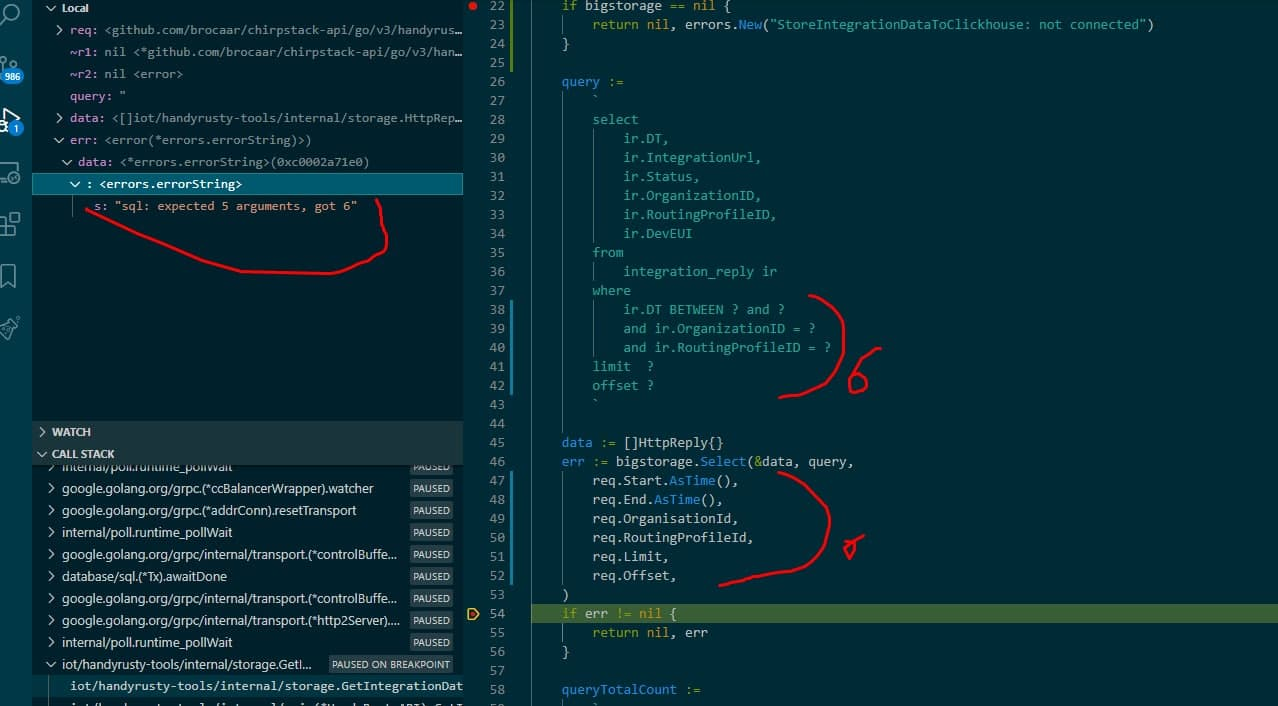Click the PAUSED ON BREAKPOINT label
The width and height of the screenshot is (1278, 706).
click(x=391, y=664)
